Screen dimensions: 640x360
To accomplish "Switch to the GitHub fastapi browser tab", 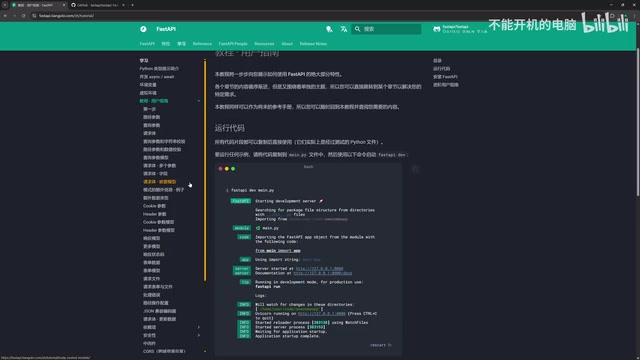I will (x=97, y=5).
